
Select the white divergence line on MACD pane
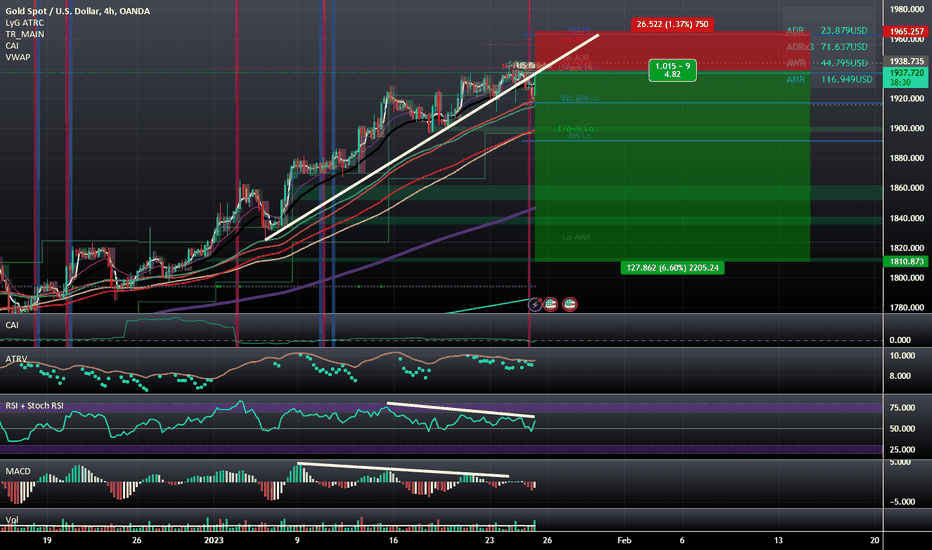(x=403, y=470)
